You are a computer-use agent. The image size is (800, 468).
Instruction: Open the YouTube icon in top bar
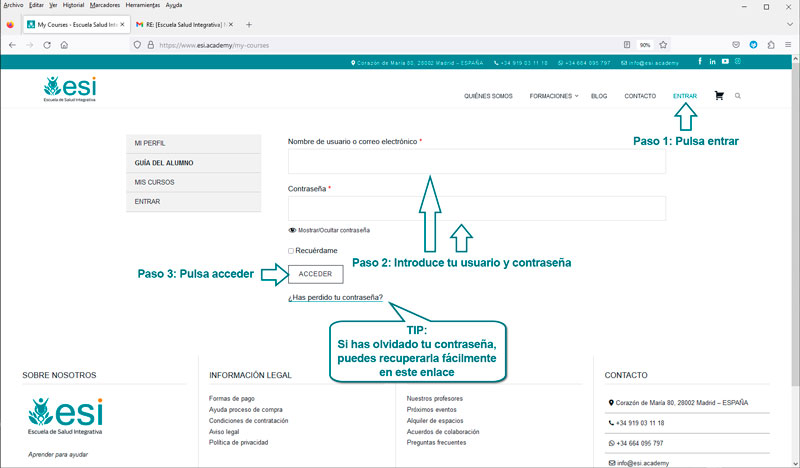click(725, 61)
